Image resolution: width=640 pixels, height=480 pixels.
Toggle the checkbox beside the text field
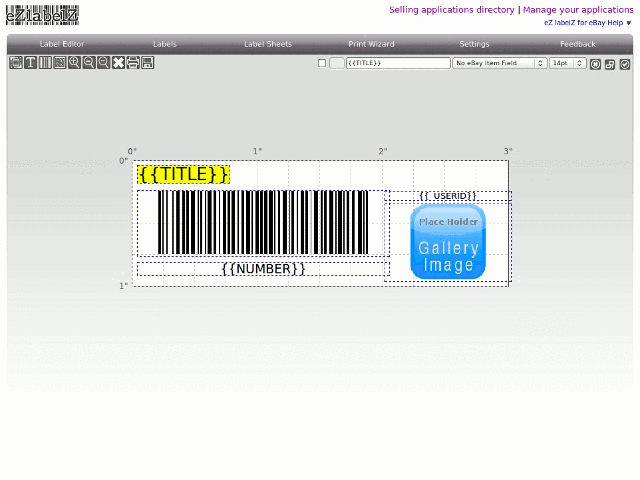coord(322,63)
